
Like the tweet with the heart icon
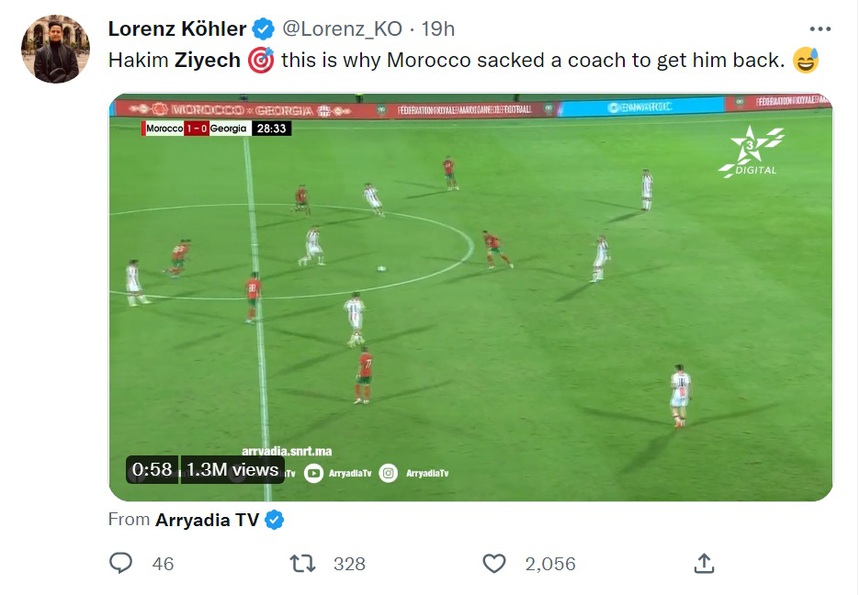tap(494, 564)
